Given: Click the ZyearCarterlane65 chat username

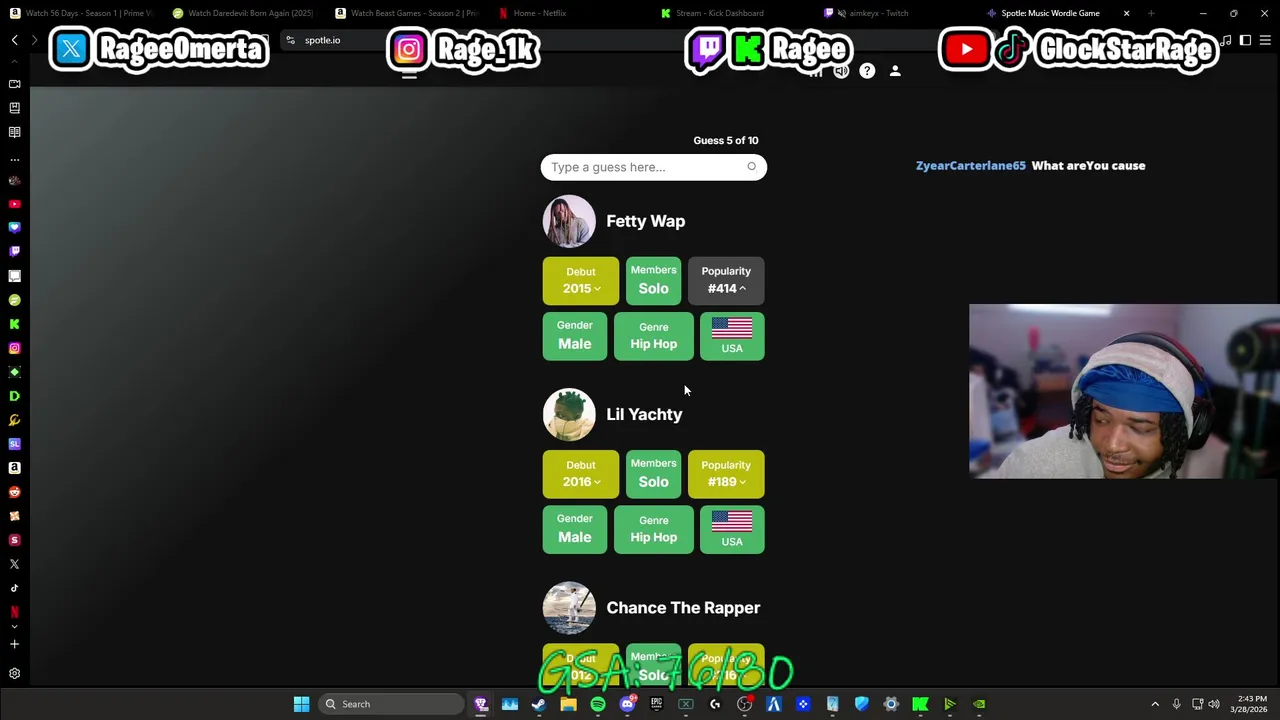Looking at the screenshot, I should point(971,166).
